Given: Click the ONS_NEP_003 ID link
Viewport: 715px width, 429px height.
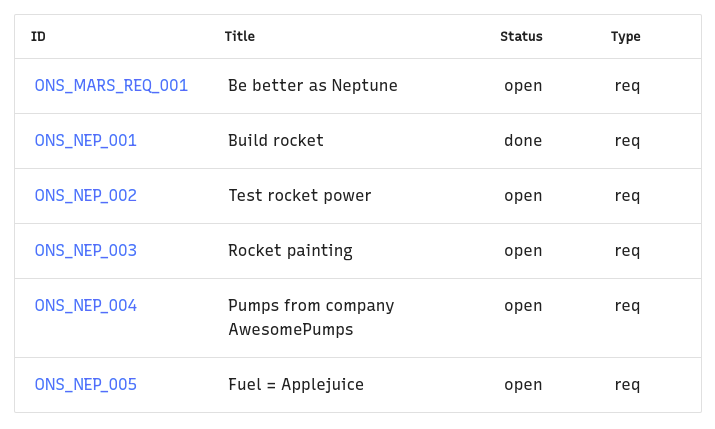Looking at the screenshot, I should pyautogui.click(x=85, y=251).
